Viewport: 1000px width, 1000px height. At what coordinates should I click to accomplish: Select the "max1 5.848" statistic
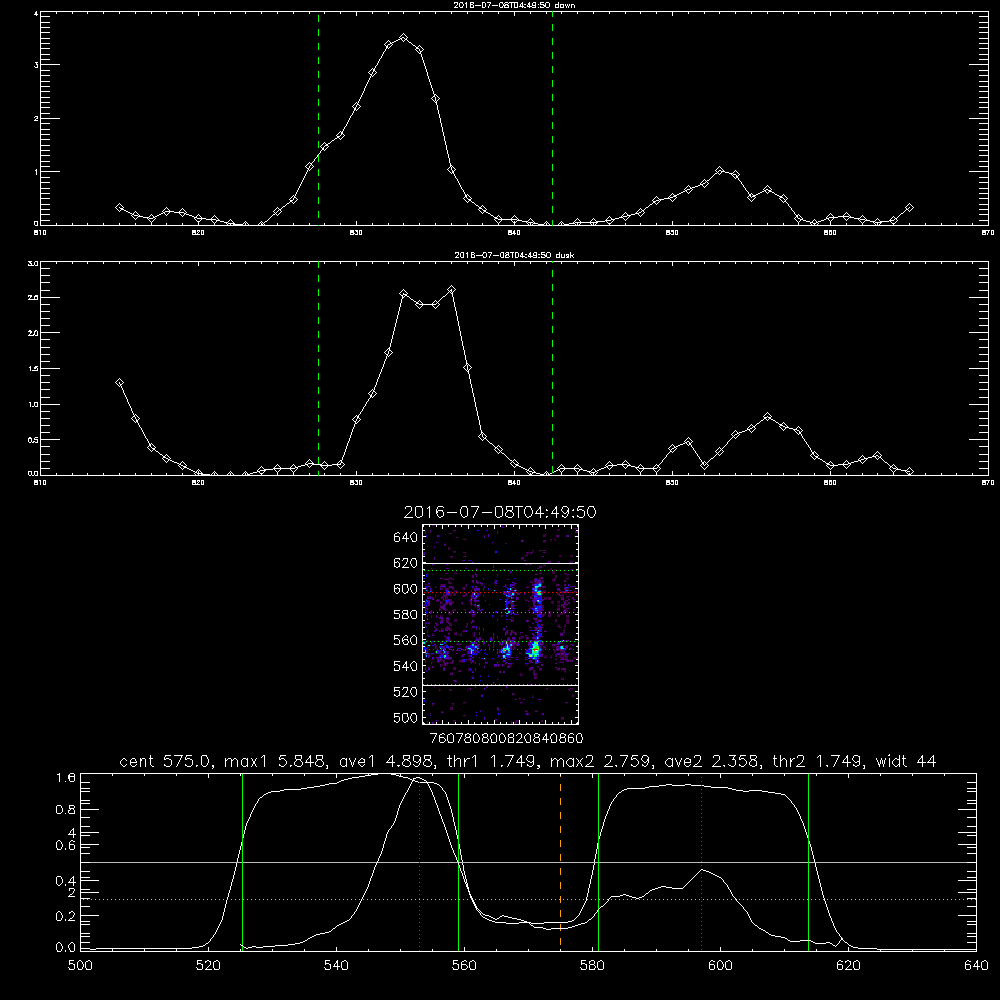point(276,761)
